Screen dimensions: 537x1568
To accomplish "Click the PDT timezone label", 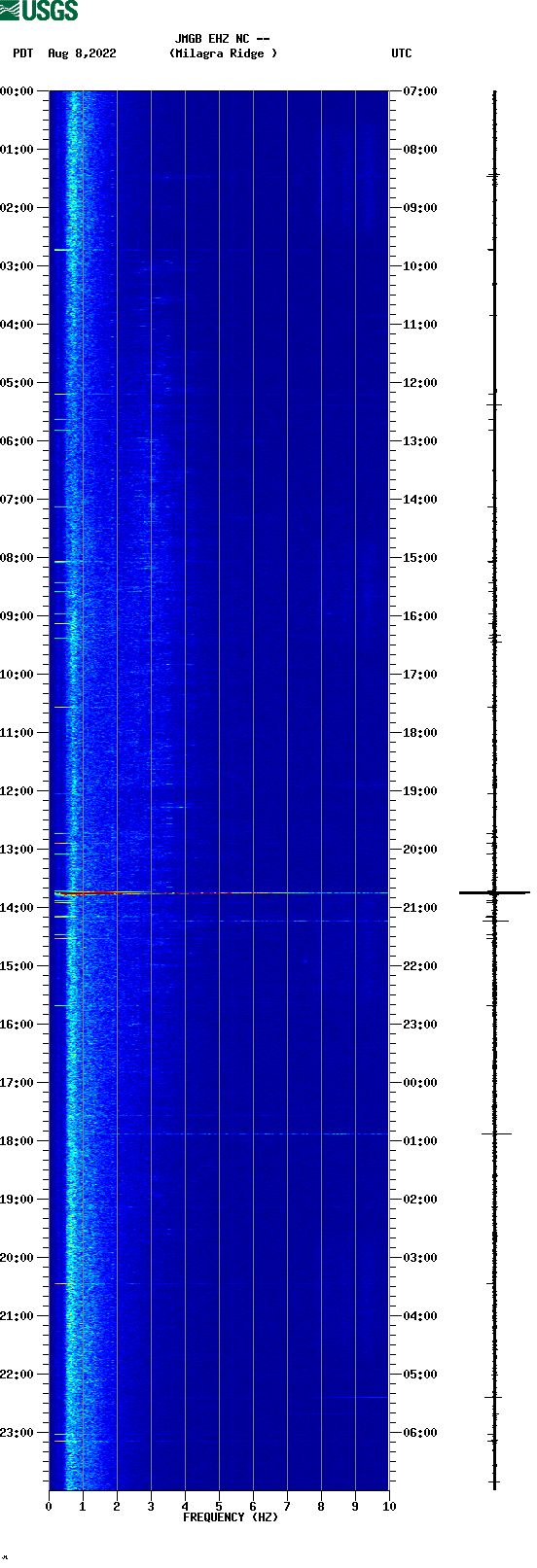I will point(22,53).
